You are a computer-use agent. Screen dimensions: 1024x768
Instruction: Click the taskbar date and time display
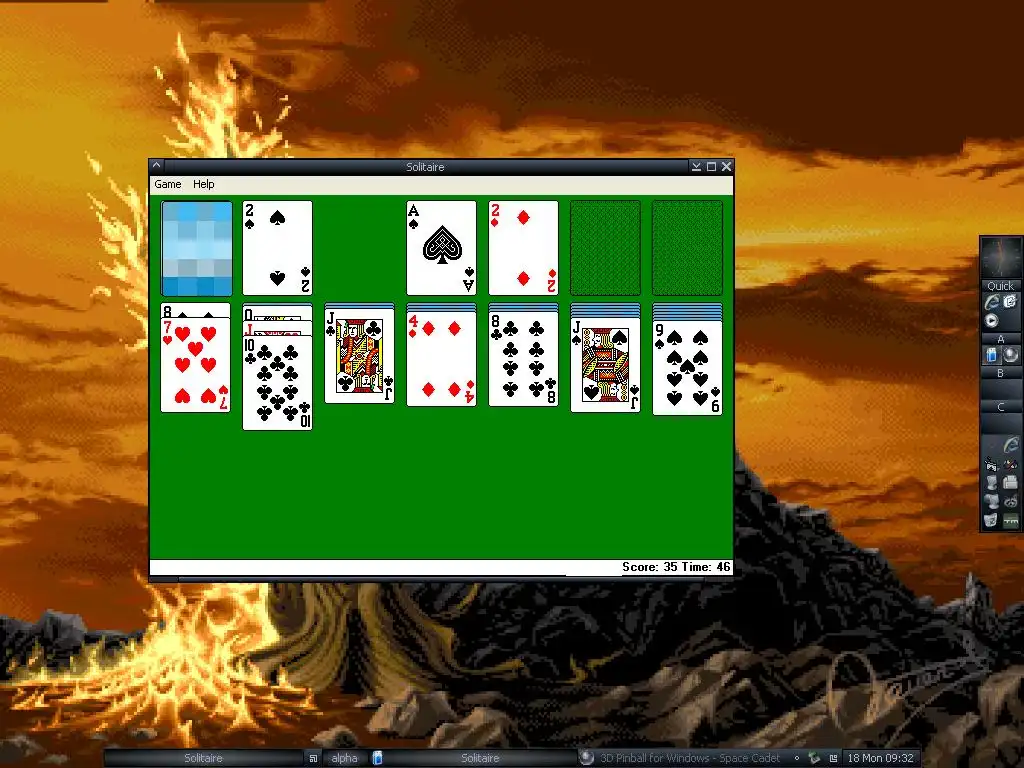[x=880, y=758]
